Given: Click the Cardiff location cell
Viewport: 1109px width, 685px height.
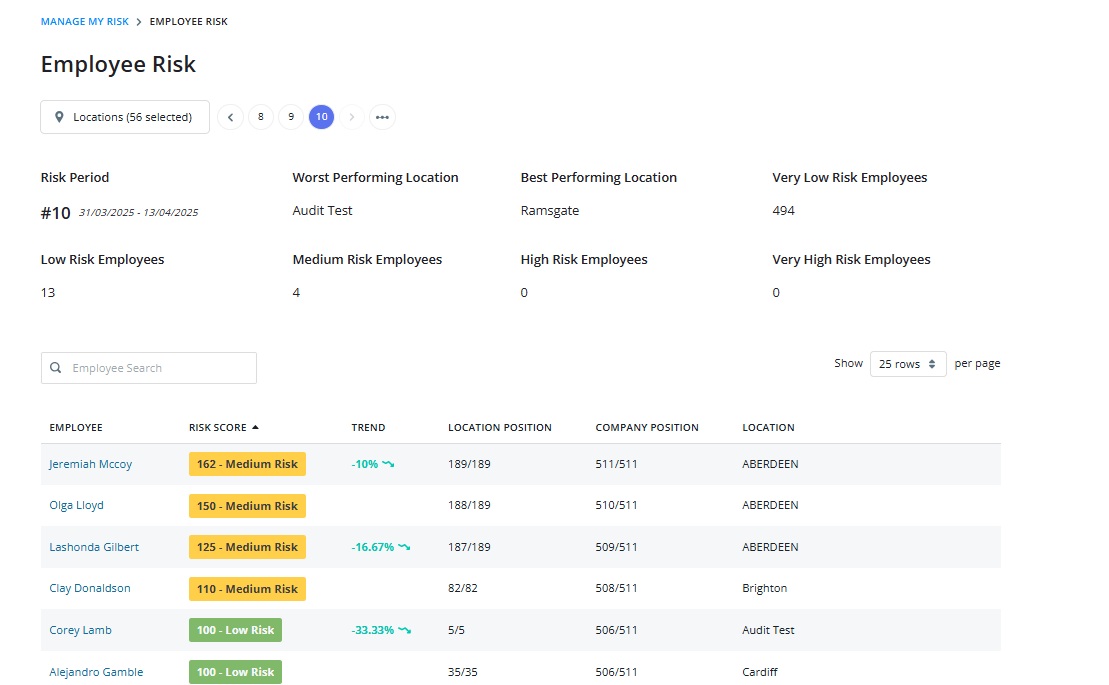Looking at the screenshot, I should [x=760, y=672].
